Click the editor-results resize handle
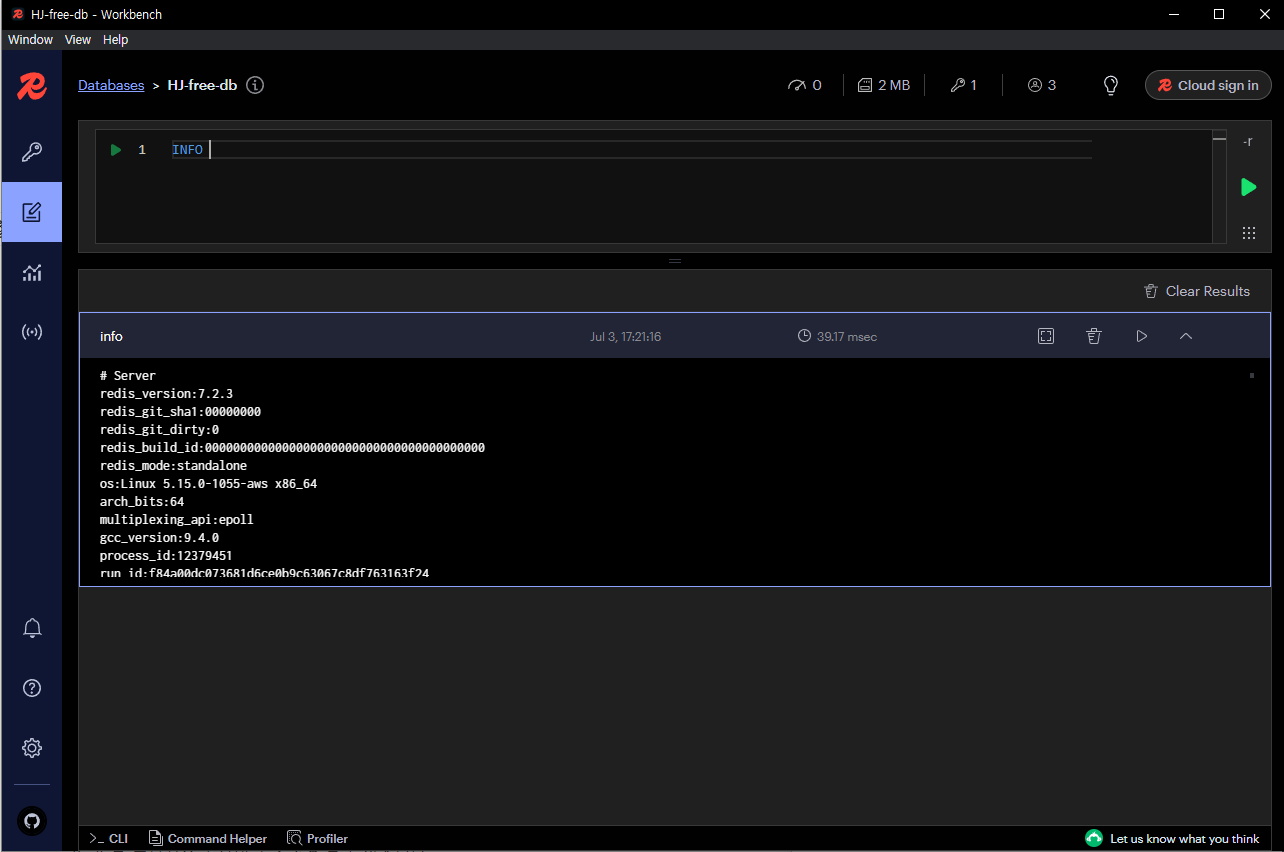 (x=675, y=260)
